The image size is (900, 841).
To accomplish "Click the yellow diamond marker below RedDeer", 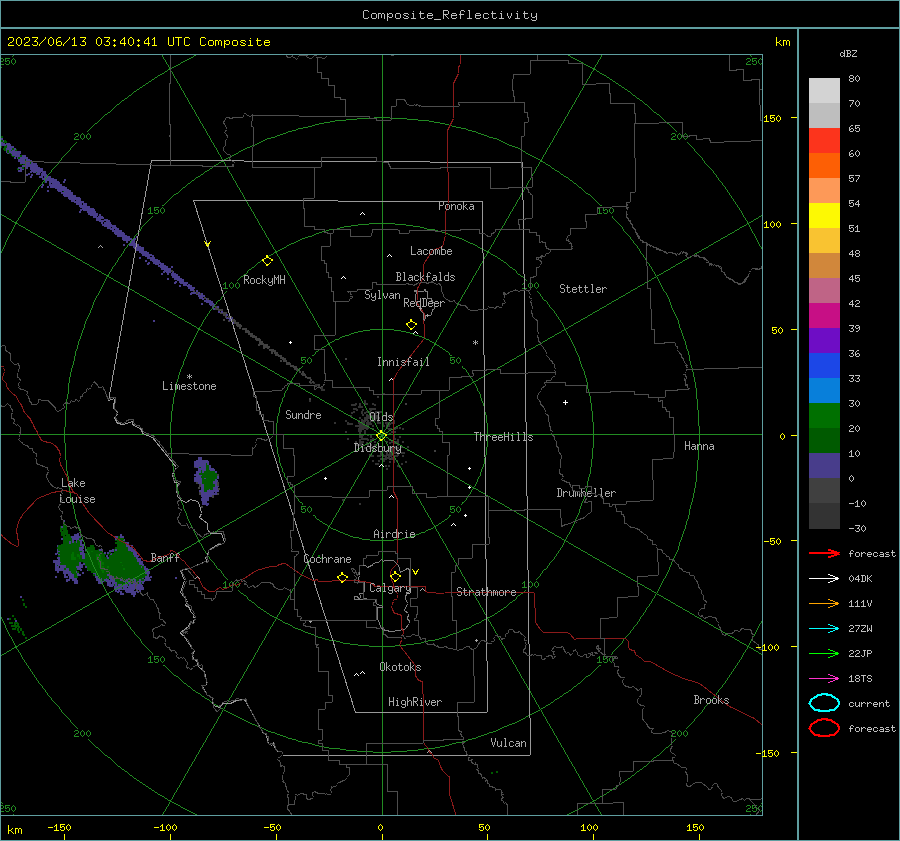I will (x=411, y=325).
